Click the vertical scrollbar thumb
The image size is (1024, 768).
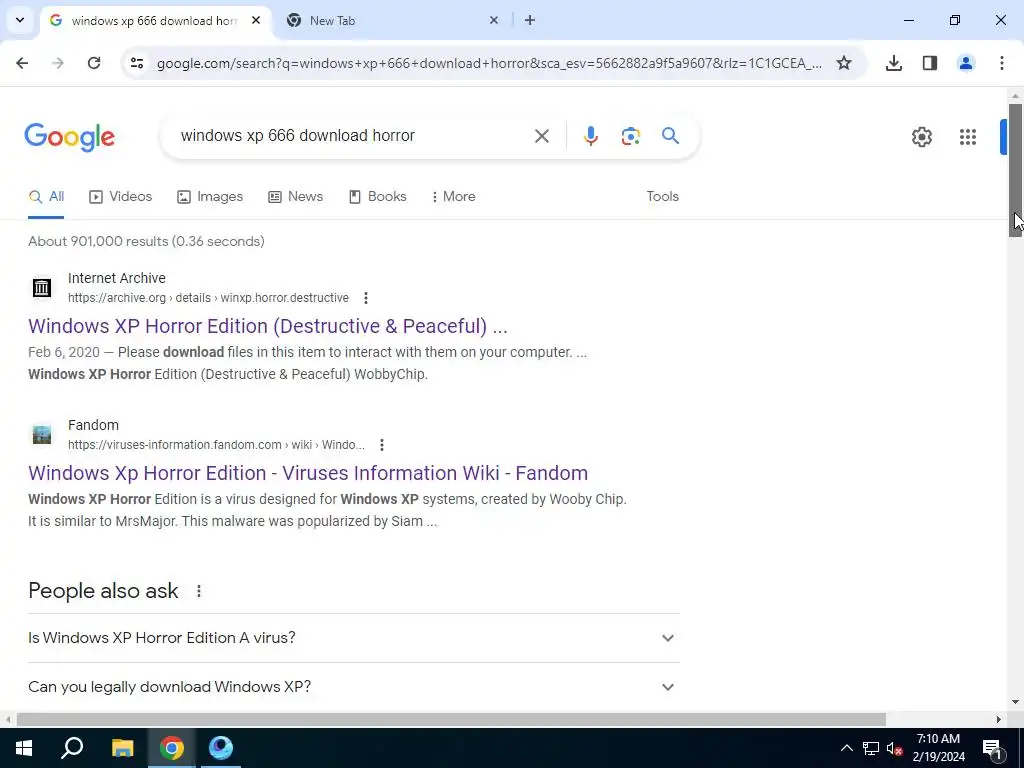tap(1015, 170)
